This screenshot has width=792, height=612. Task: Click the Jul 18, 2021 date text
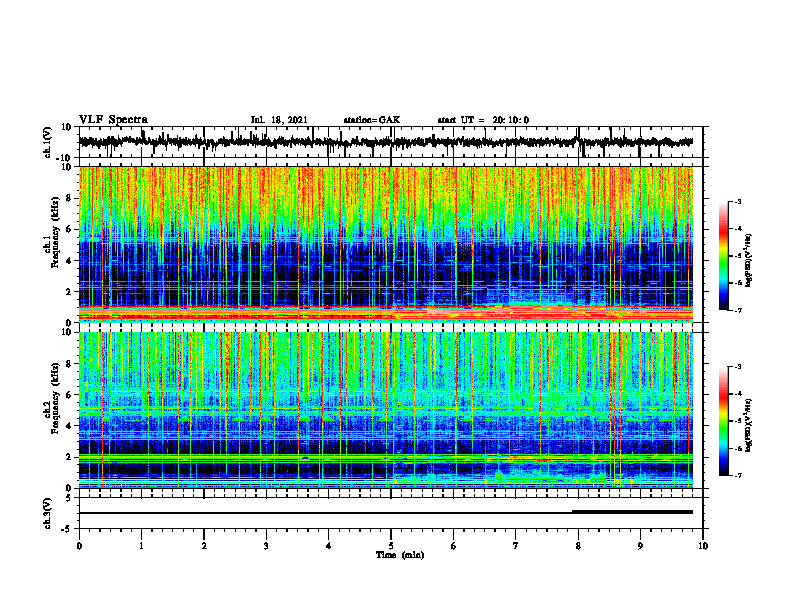pyautogui.click(x=279, y=120)
